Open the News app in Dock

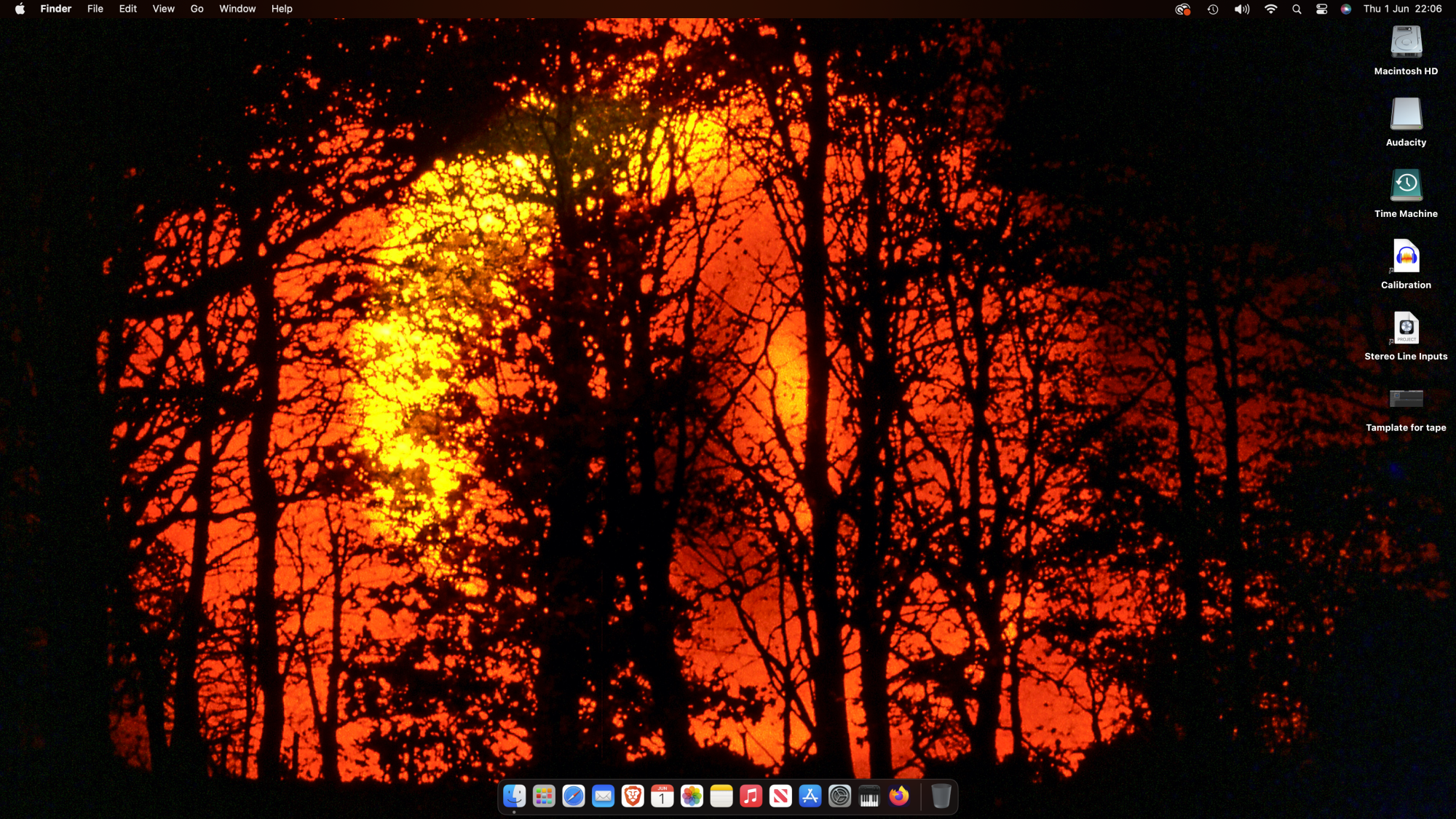780,796
